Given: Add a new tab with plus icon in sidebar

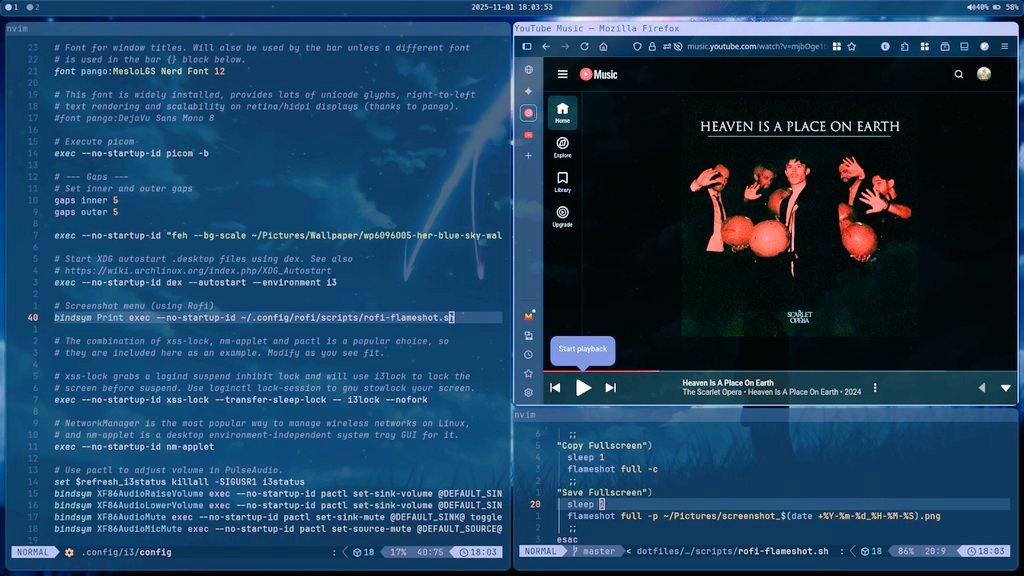Looking at the screenshot, I should (x=529, y=155).
